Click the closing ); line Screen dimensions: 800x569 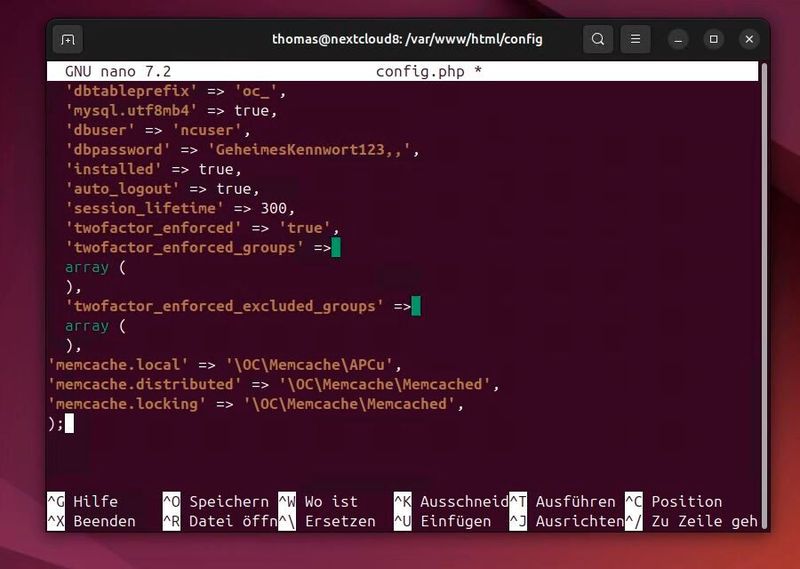(x=56, y=424)
